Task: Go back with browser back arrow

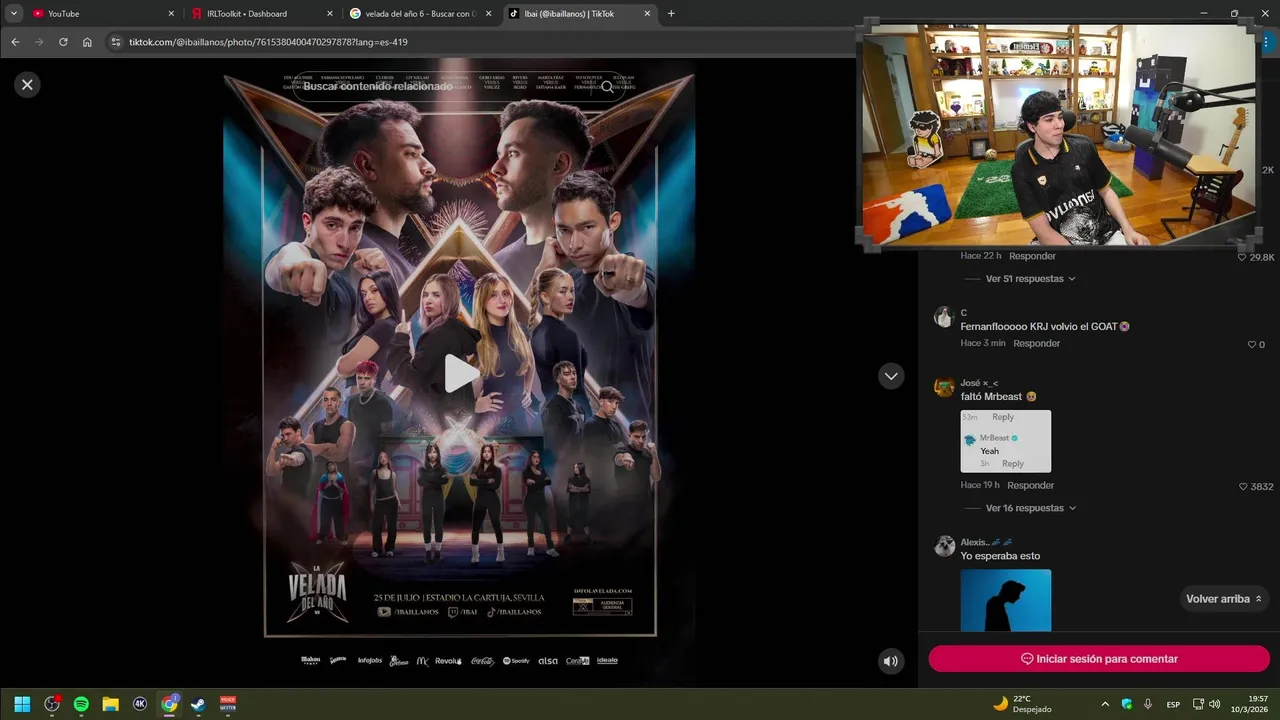Action: pos(15,42)
